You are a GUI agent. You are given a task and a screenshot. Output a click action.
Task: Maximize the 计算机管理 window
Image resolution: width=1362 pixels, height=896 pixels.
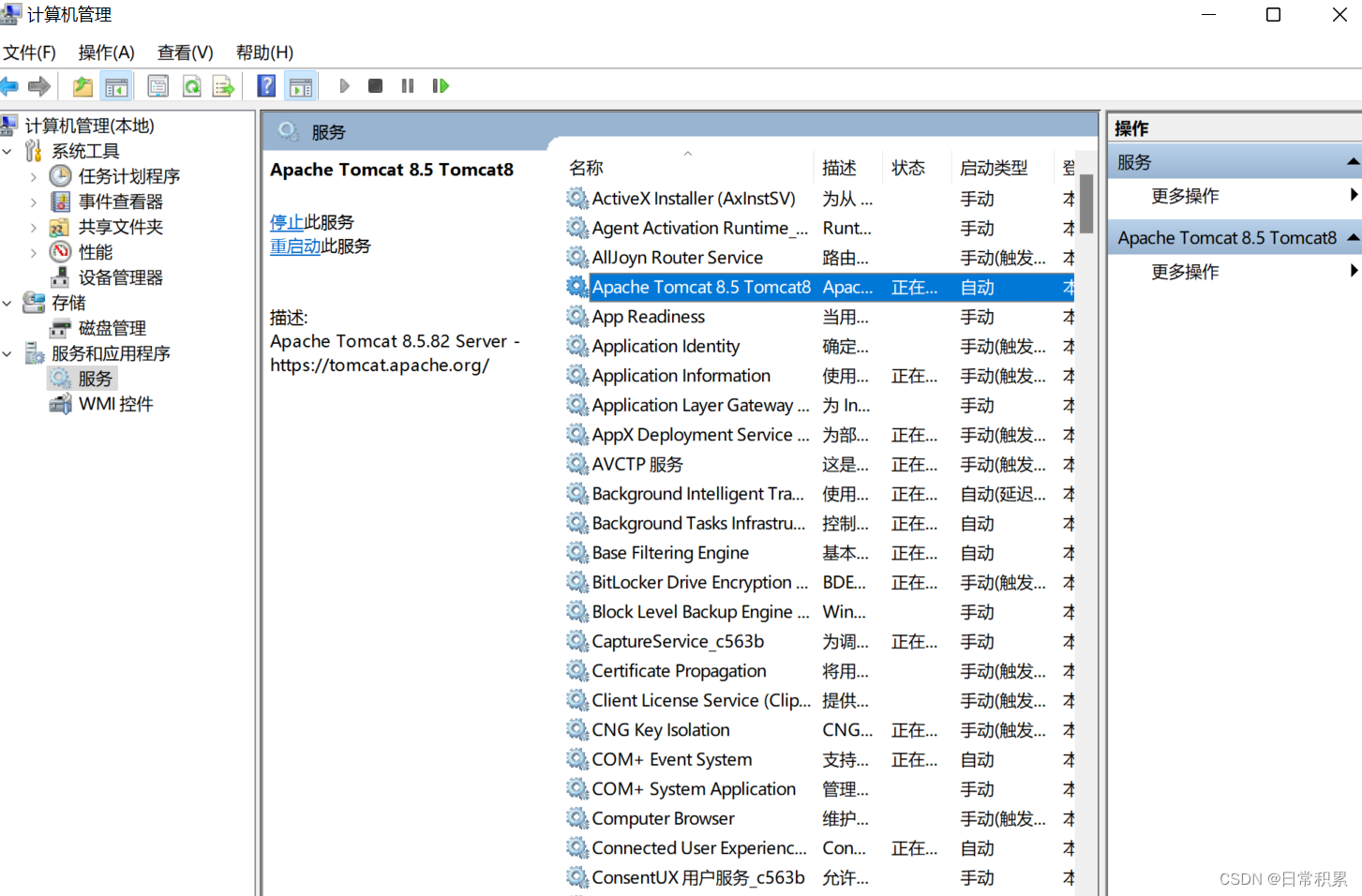[1273, 15]
